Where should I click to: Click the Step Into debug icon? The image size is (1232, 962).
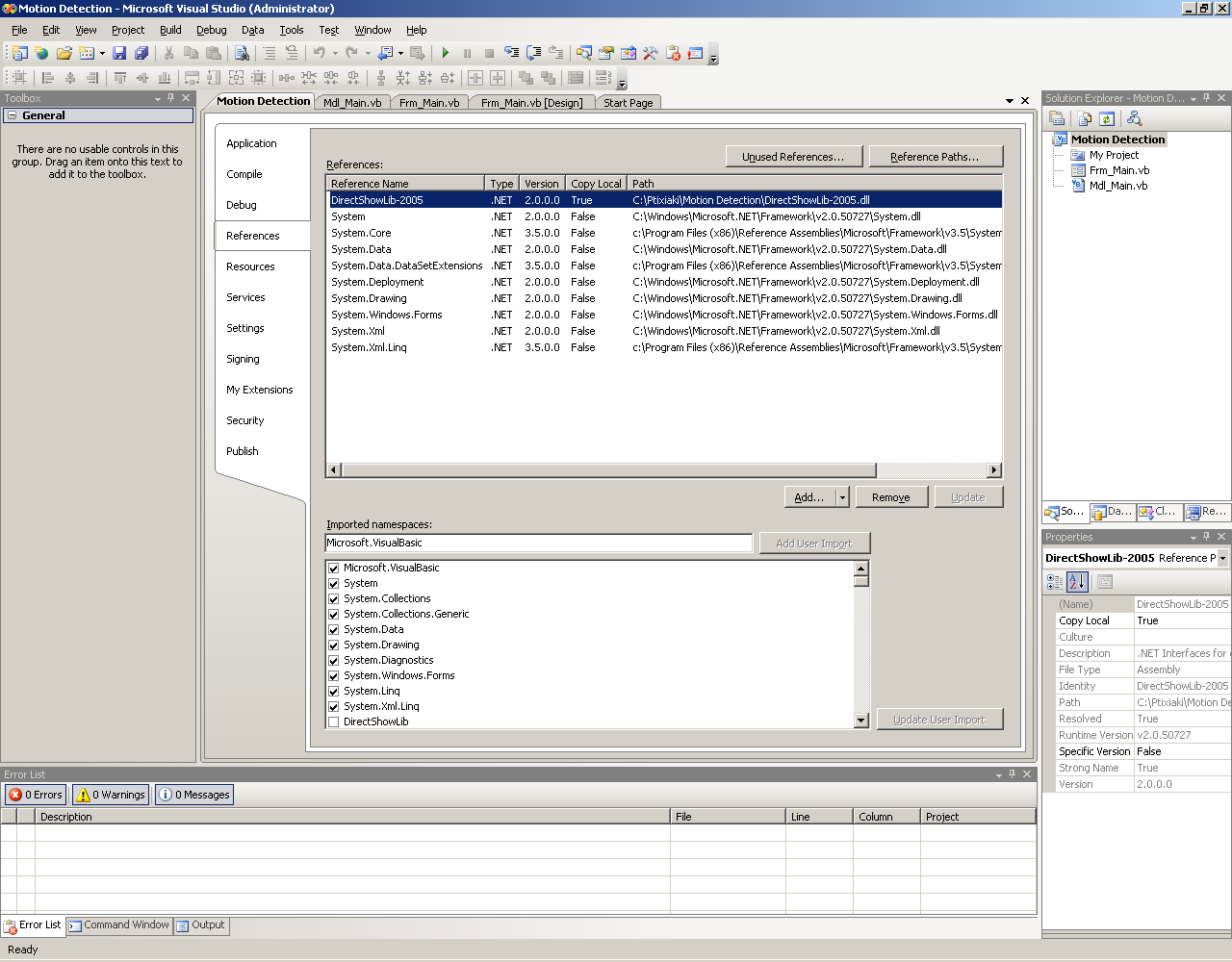pos(511,53)
